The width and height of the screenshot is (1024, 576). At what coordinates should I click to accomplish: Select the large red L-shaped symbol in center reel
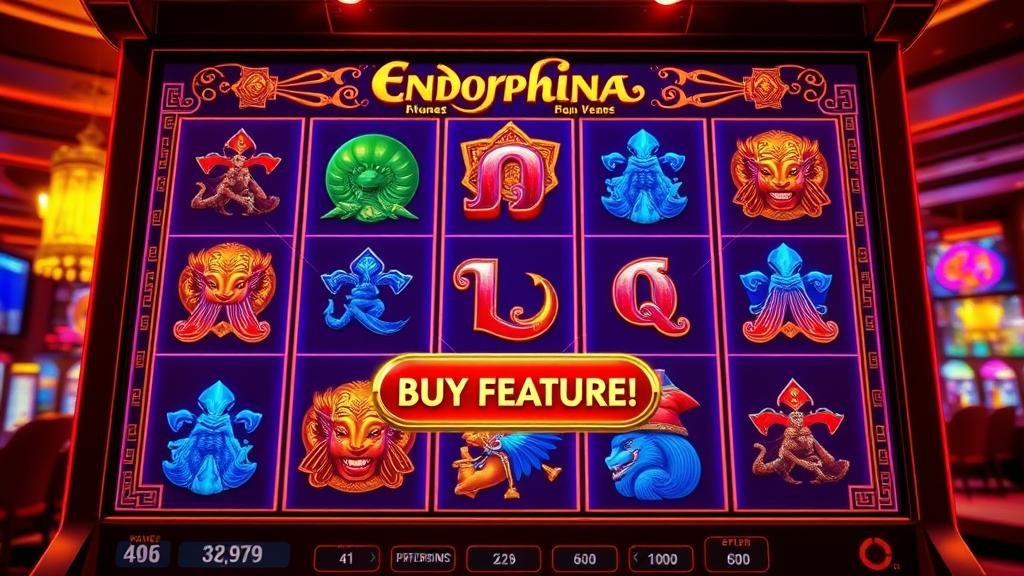point(507,298)
